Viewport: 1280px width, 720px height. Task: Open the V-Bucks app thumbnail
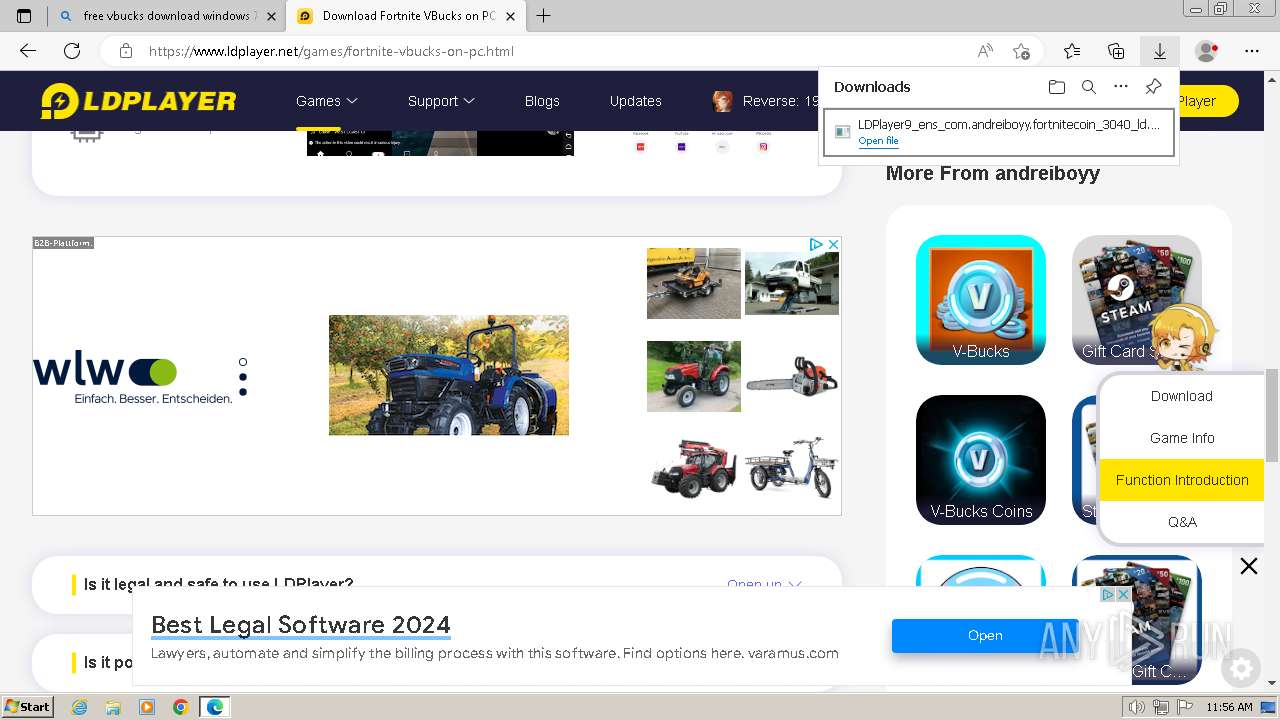click(981, 300)
